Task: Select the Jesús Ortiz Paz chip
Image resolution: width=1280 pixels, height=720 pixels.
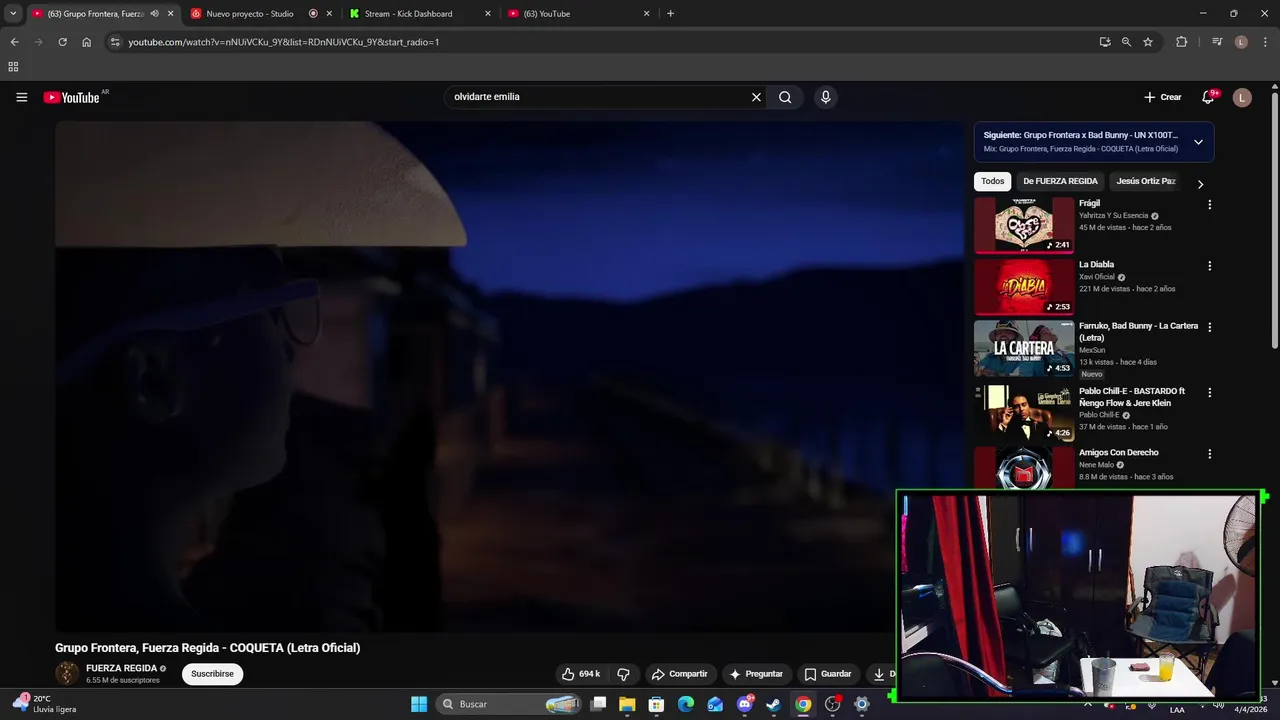Action: coord(1146,181)
